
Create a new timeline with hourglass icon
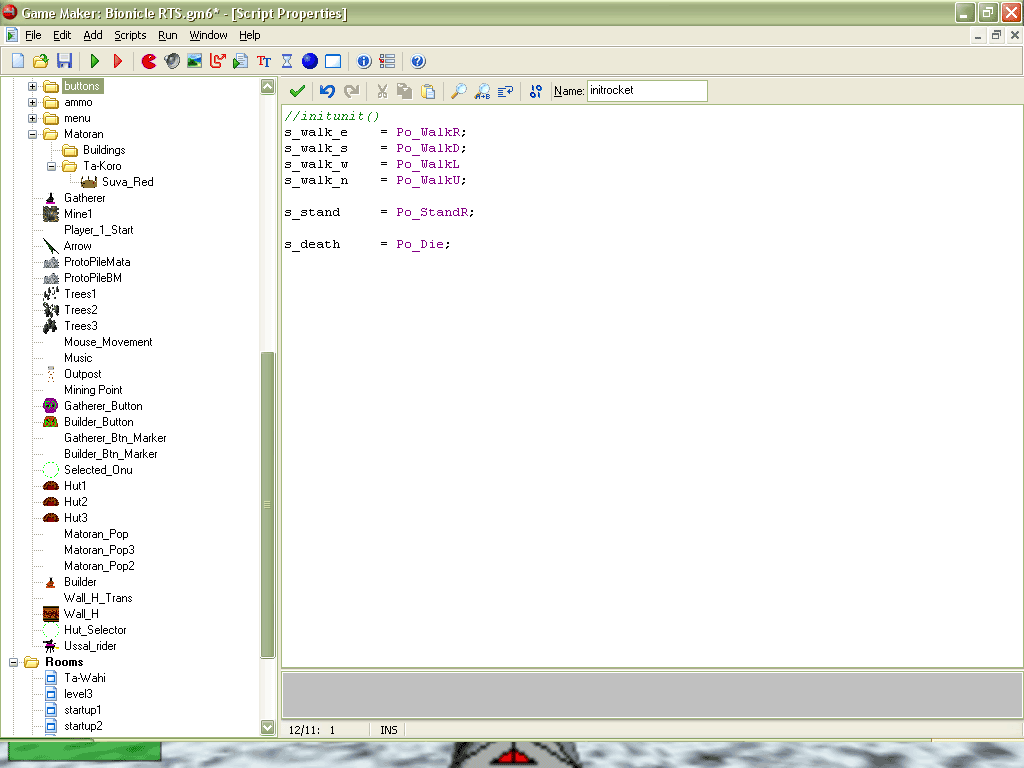coord(285,61)
